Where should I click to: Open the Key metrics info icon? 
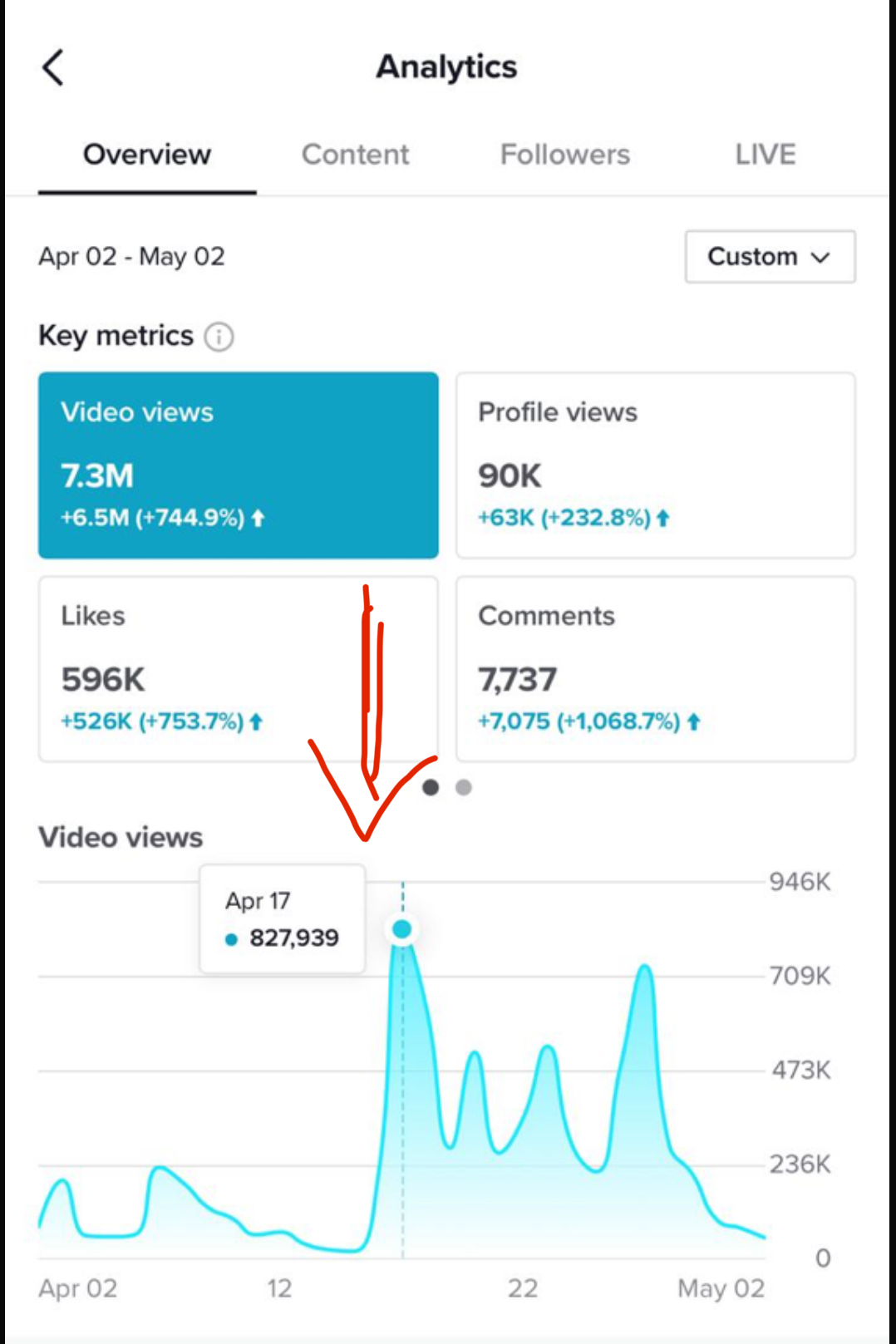click(x=219, y=337)
